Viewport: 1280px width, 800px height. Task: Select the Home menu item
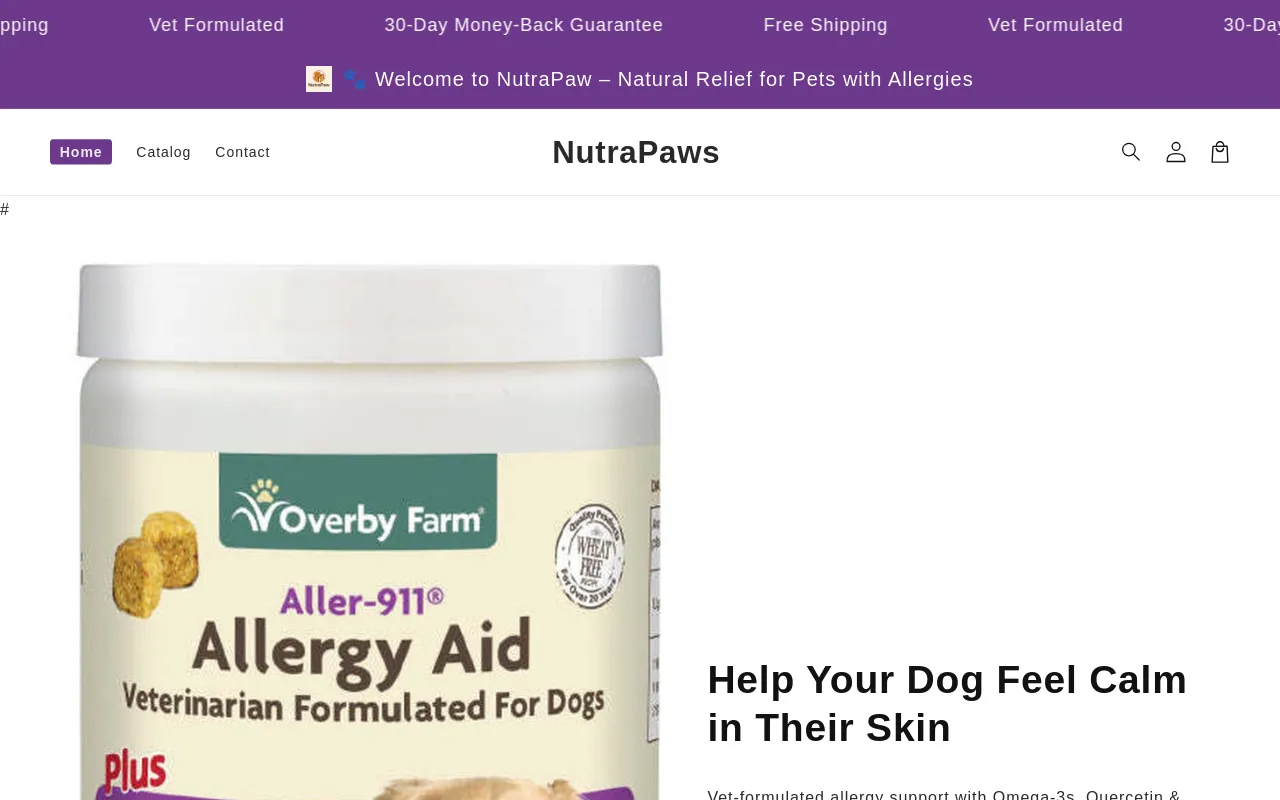pos(81,152)
